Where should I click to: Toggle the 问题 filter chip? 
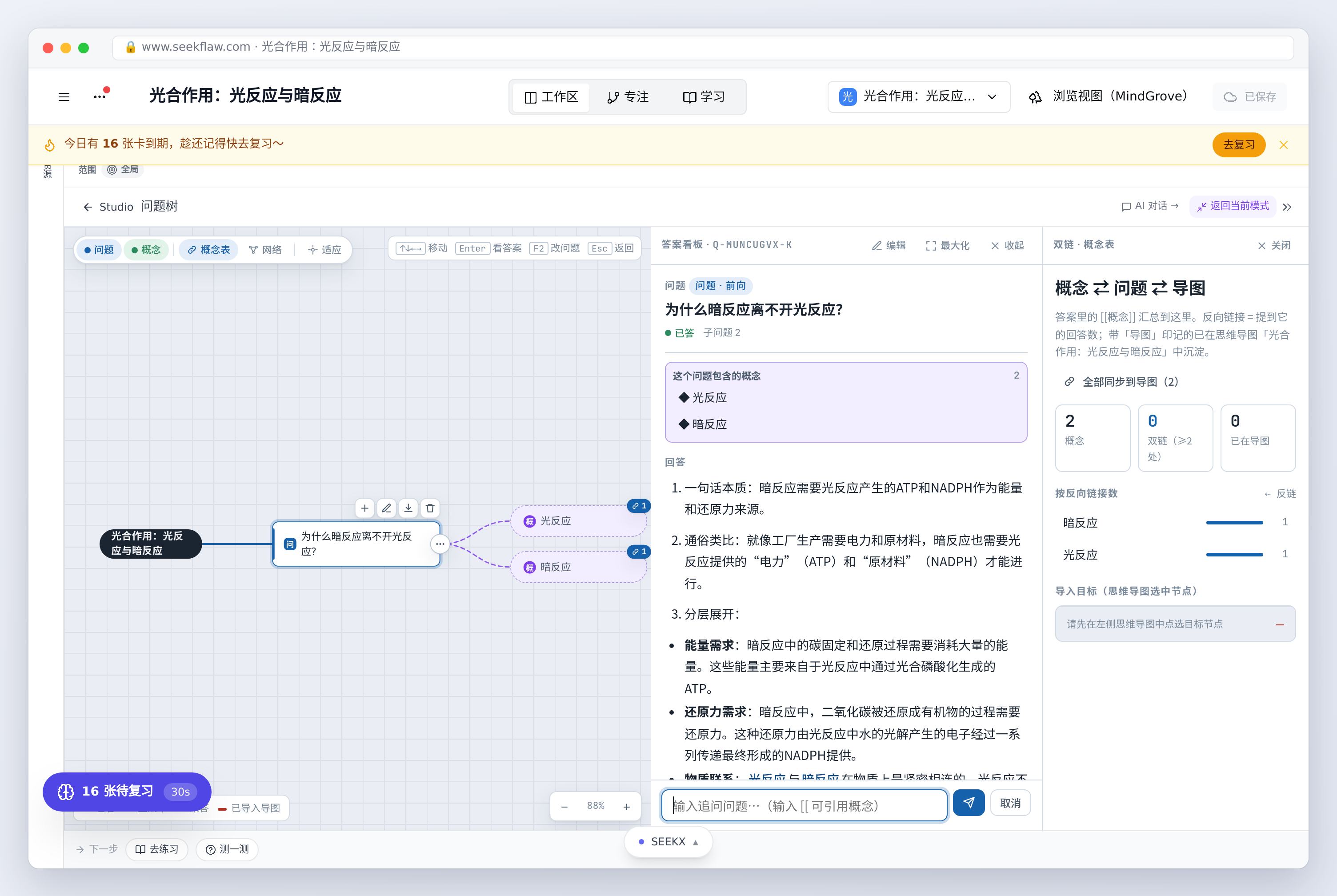point(99,250)
